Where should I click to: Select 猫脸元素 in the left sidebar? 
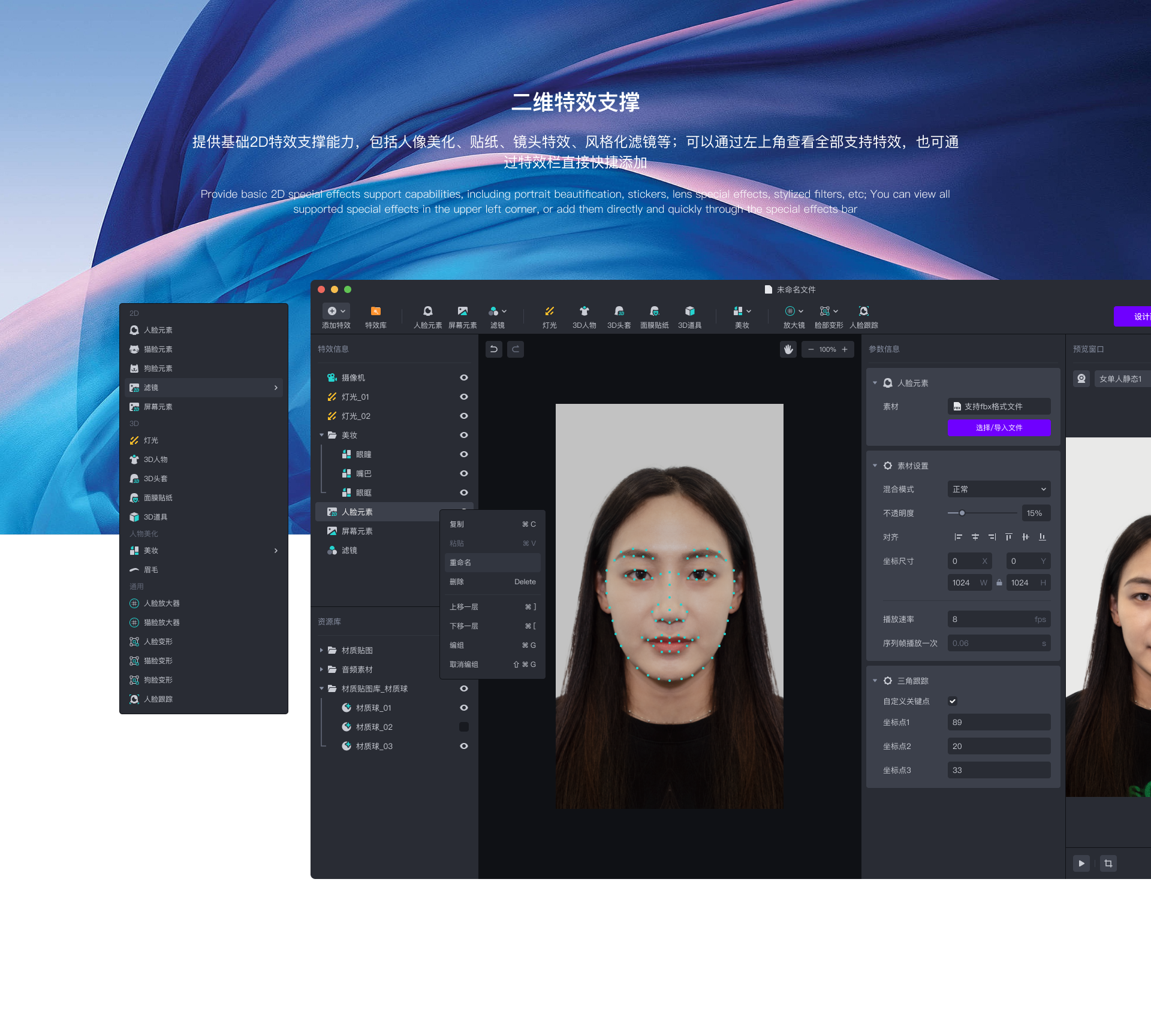click(158, 349)
